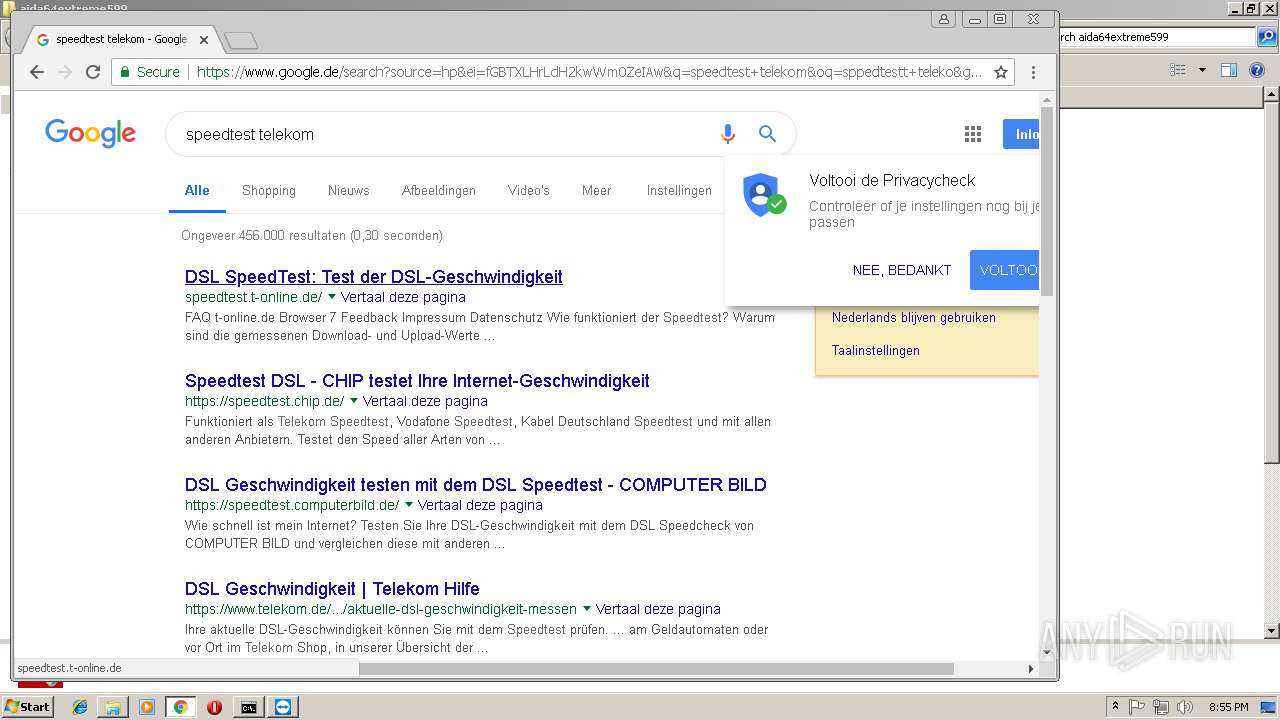This screenshot has width=1280, height=720.
Task: Open the Chrome profile (person) button
Action: 943,19
